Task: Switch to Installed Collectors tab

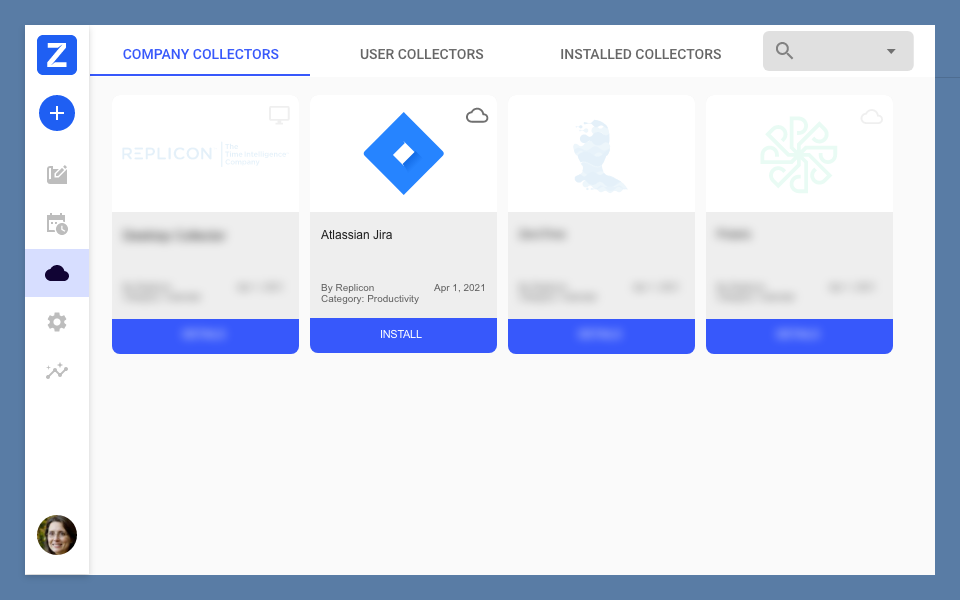Action: (640, 54)
